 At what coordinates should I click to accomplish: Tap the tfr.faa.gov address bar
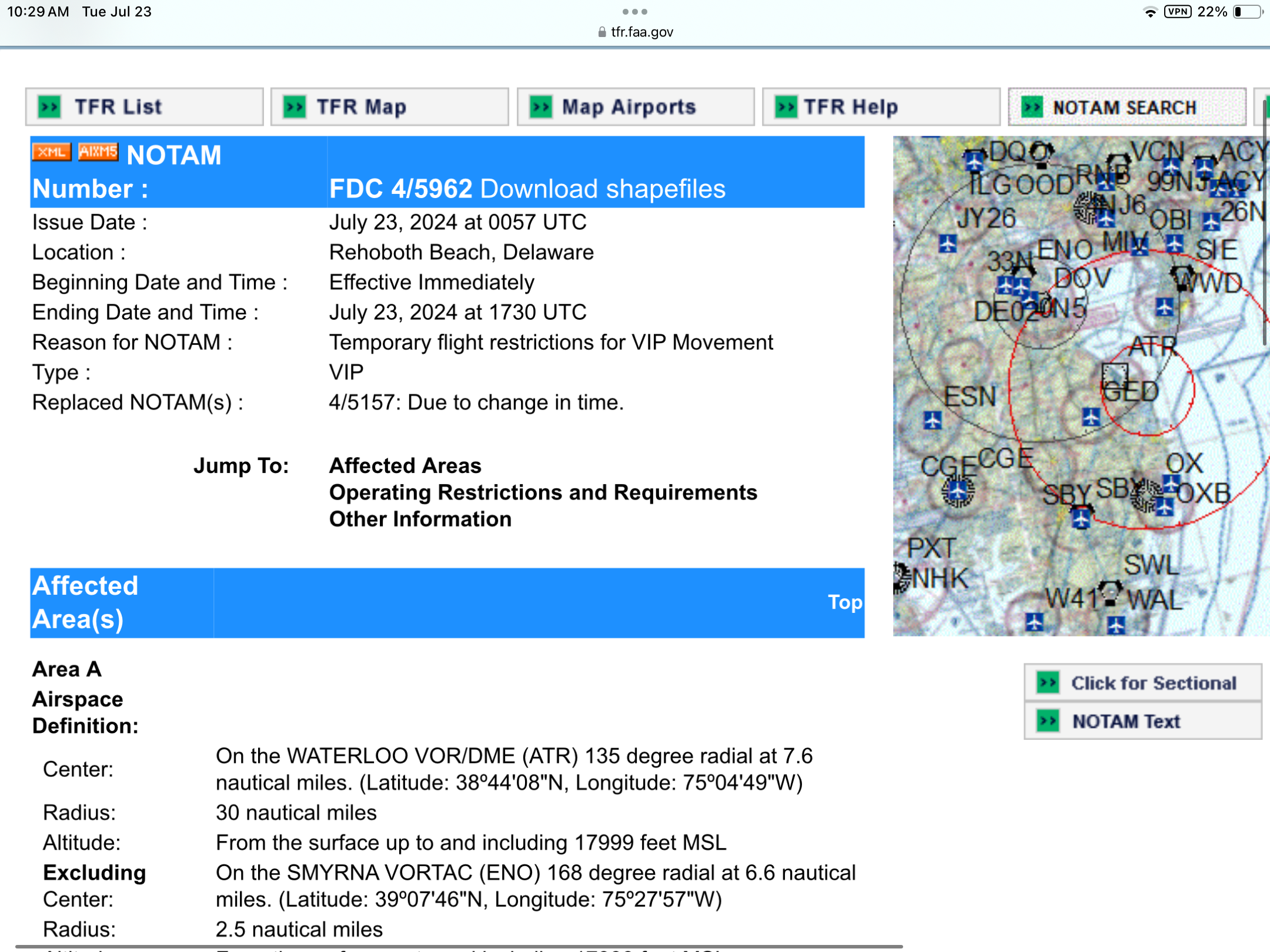(x=635, y=32)
